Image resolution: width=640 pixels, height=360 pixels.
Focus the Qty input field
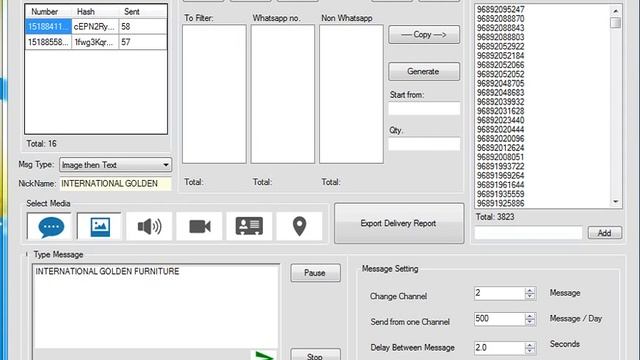(424, 144)
